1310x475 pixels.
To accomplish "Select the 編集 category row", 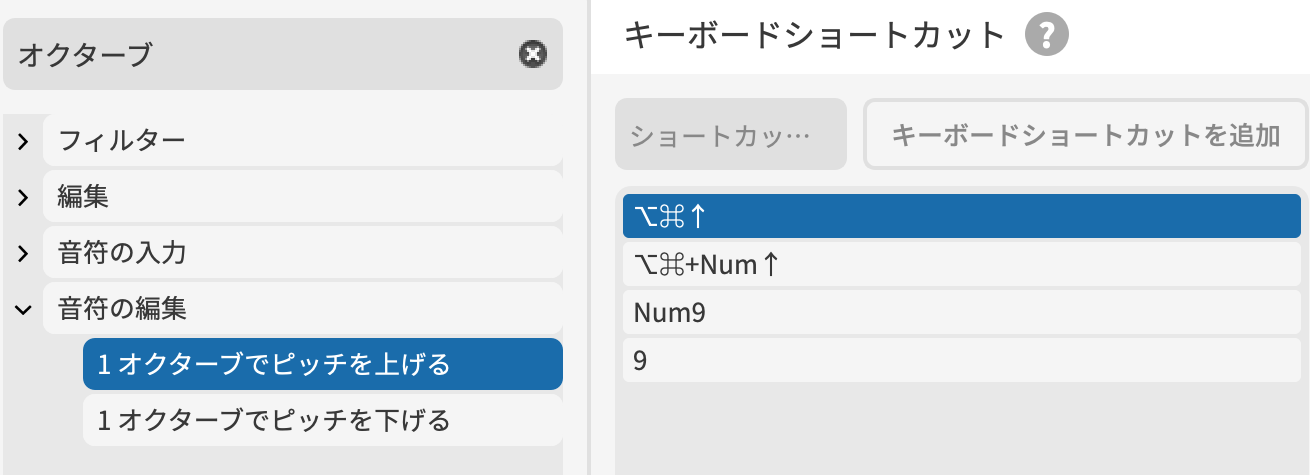I will click(300, 198).
